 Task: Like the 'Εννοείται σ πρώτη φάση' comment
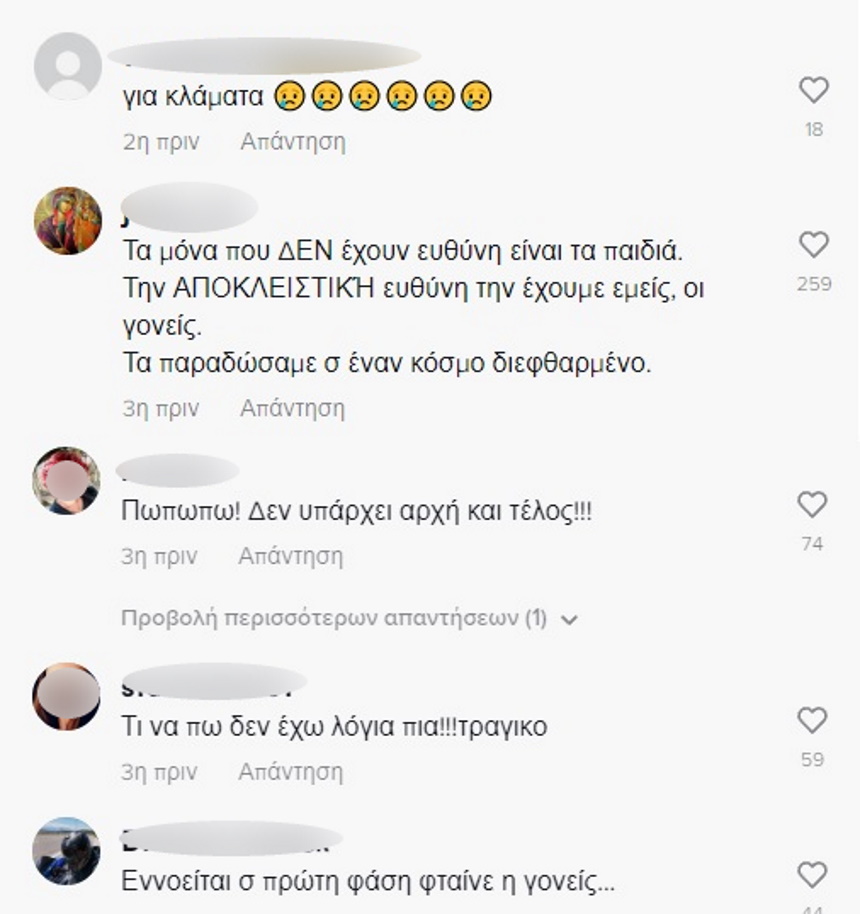(x=812, y=875)
